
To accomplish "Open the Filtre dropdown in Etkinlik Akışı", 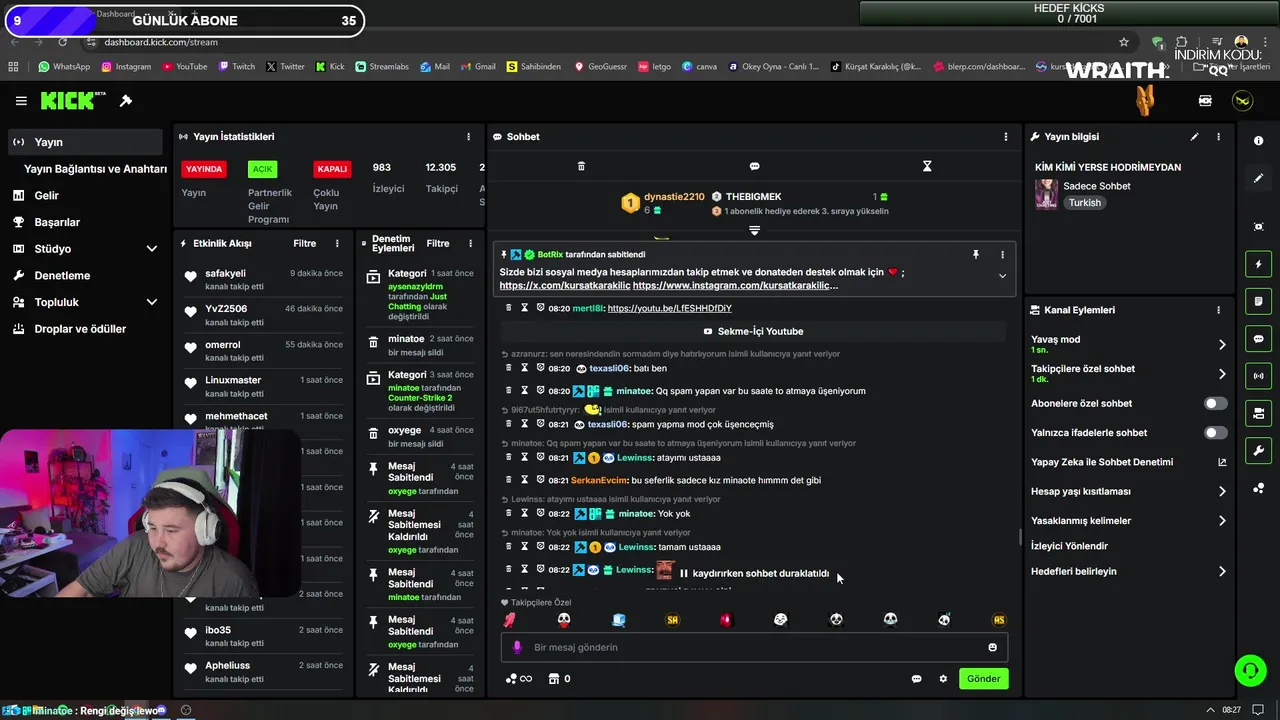I will 304,243.
